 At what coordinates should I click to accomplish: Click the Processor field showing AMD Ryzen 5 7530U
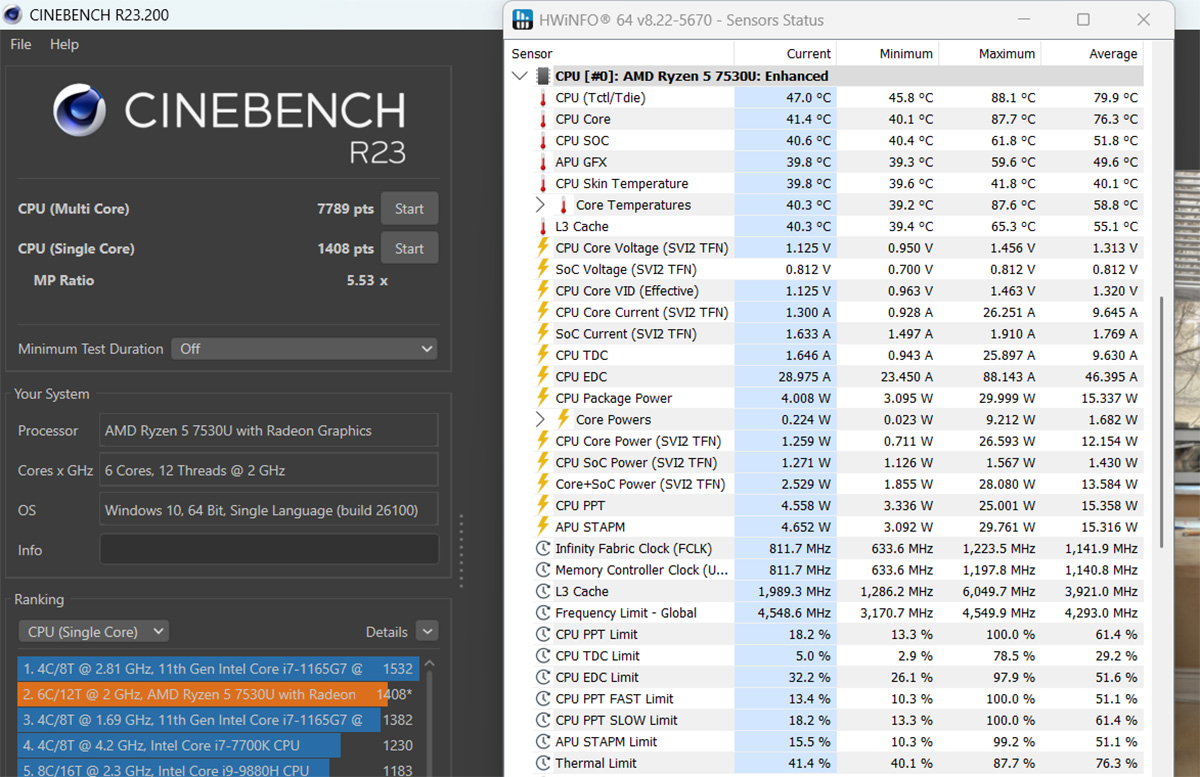tap(269, 431)
